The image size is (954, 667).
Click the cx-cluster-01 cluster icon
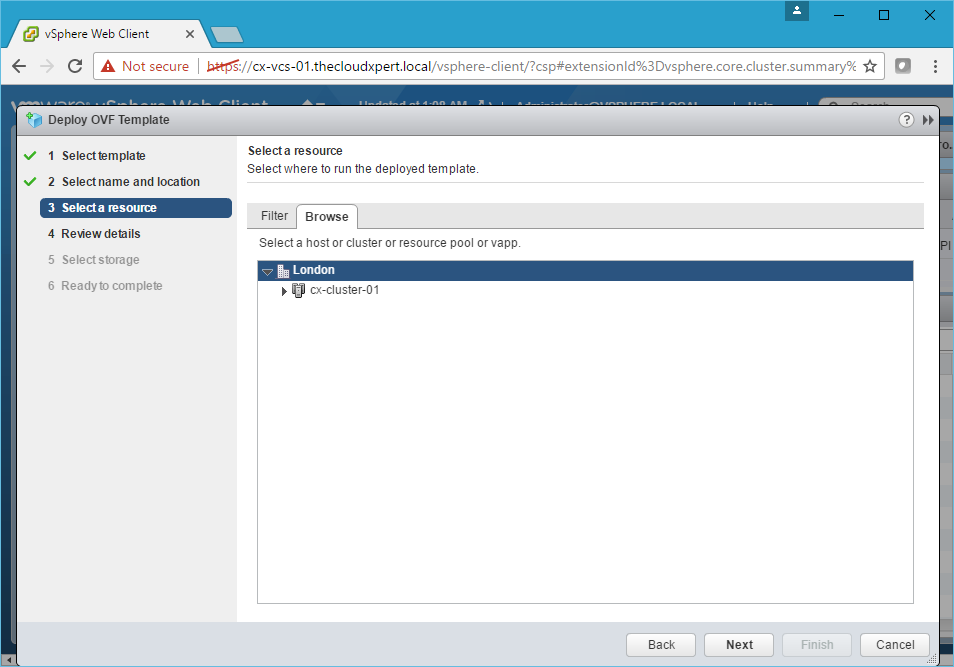click(x=298, y=291)
